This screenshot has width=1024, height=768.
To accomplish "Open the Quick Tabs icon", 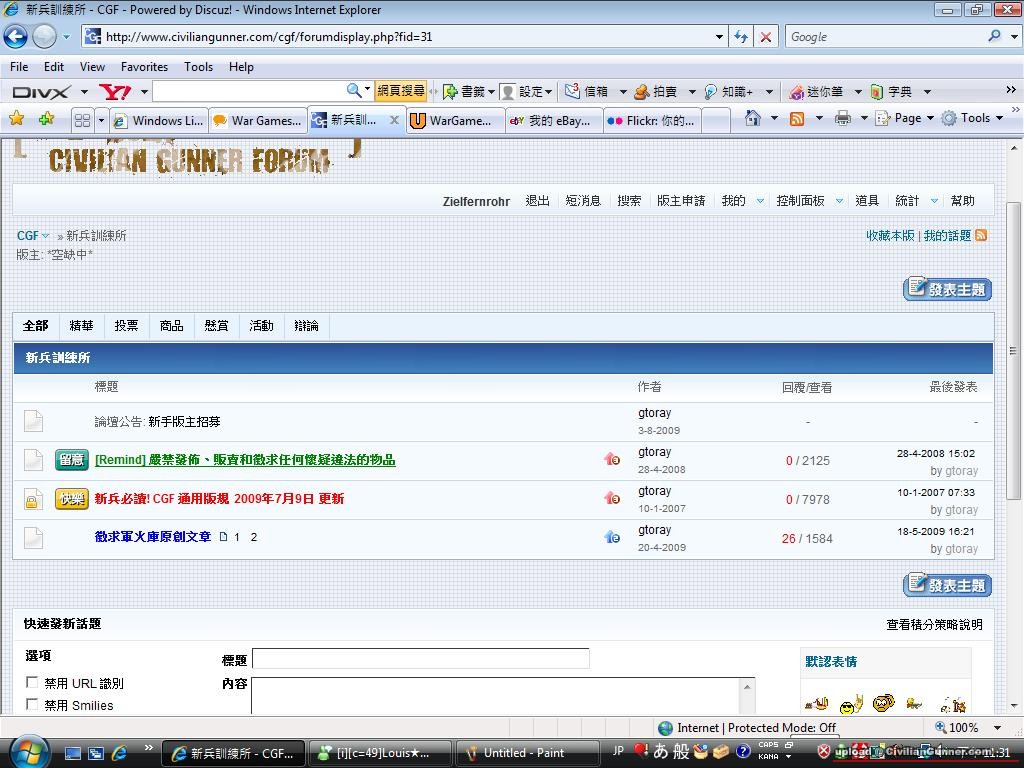I will click(82, 120).
